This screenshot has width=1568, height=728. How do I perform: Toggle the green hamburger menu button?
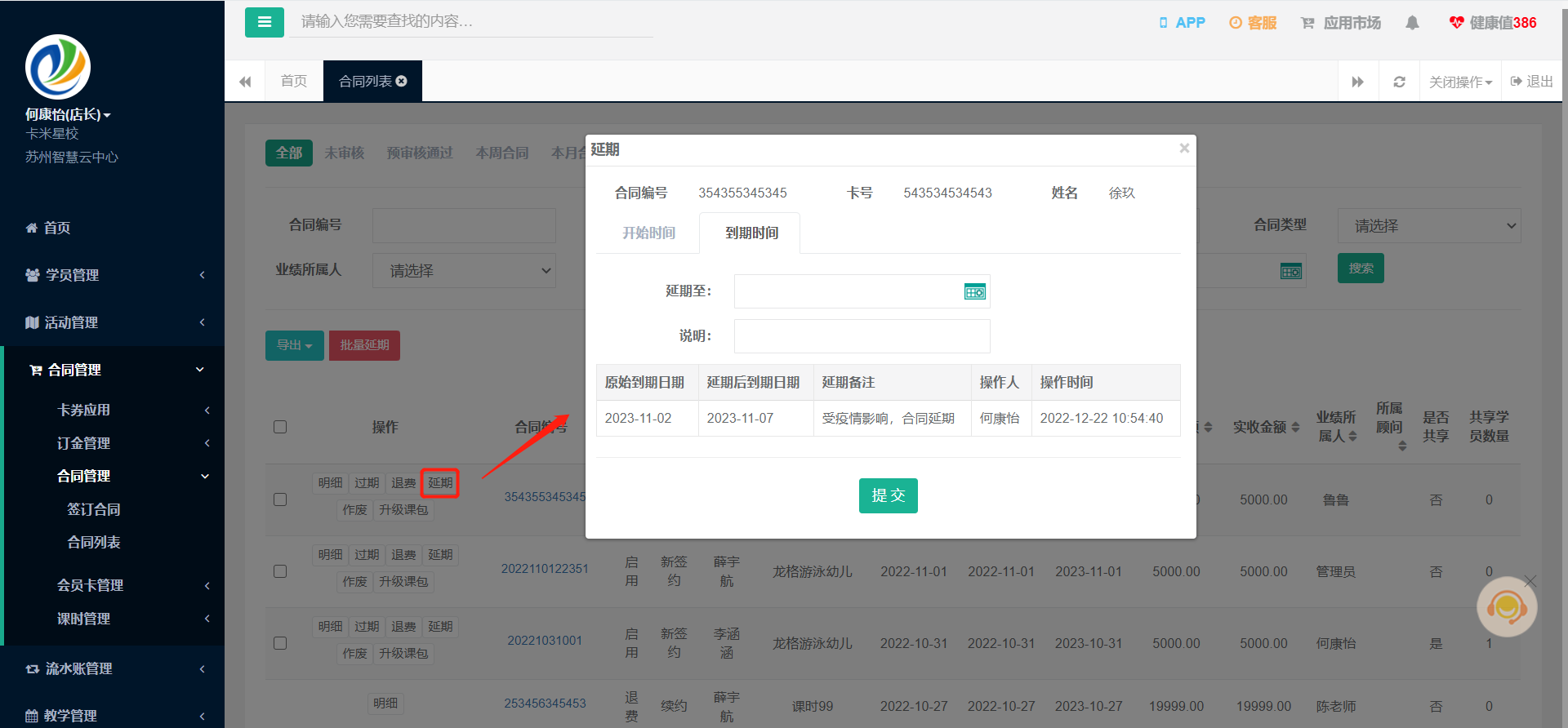tap(265, 22)
